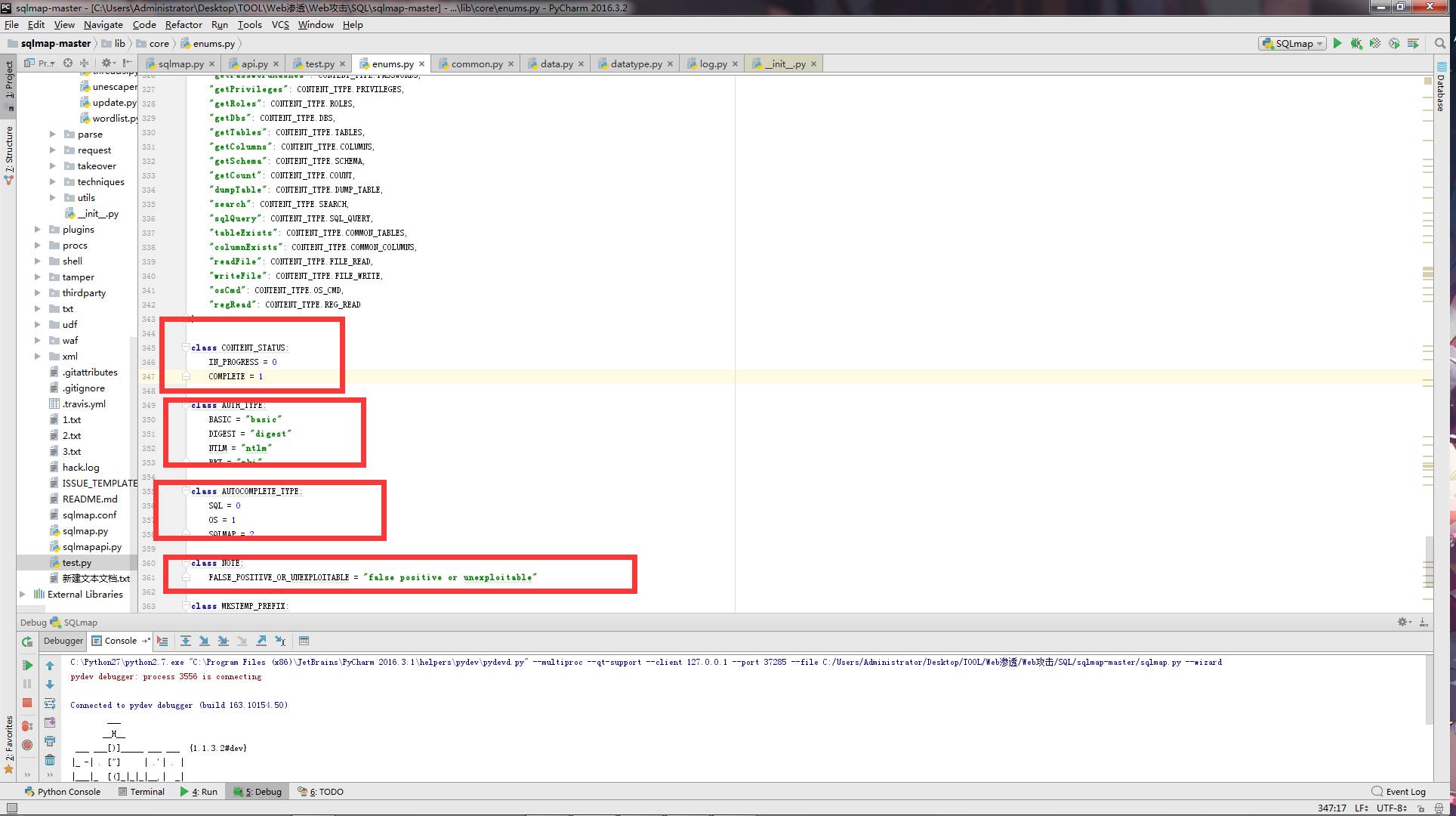Image resolution: width=1456 pixels, height=816 pixels.
Task: Close the log.py editor tab
Action: click(x=735, y=64)
